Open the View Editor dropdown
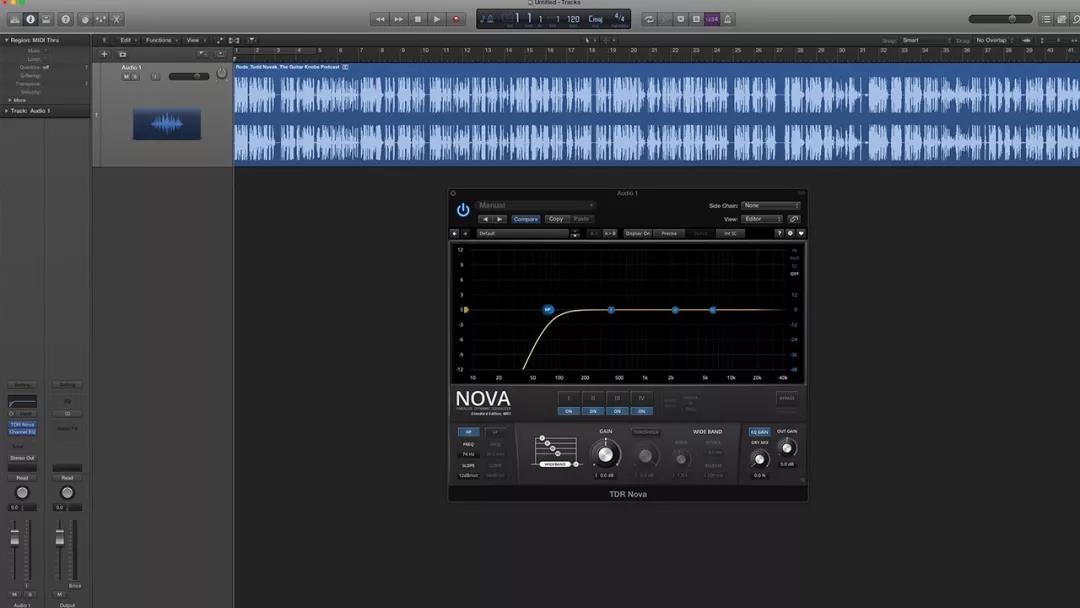 coord(762,219)
